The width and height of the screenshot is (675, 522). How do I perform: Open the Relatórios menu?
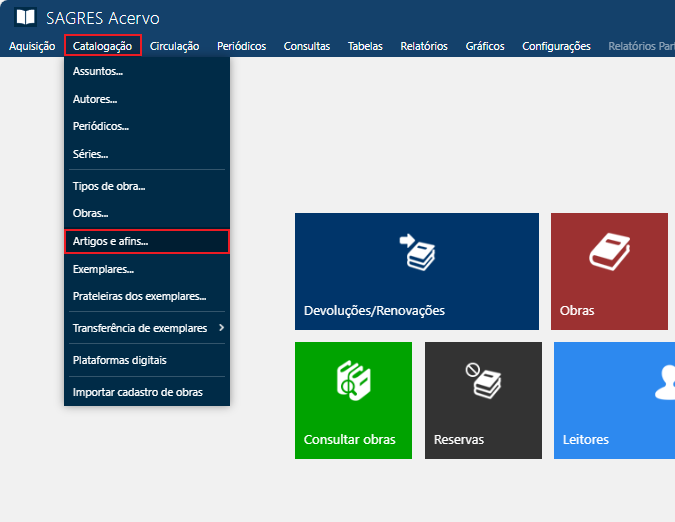[423, 46]
